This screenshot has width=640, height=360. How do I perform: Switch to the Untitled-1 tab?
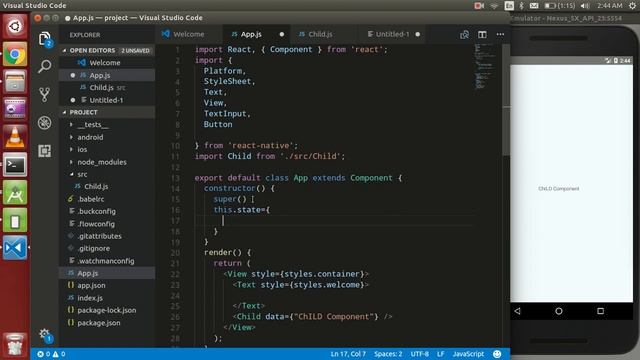coord(392,34)
